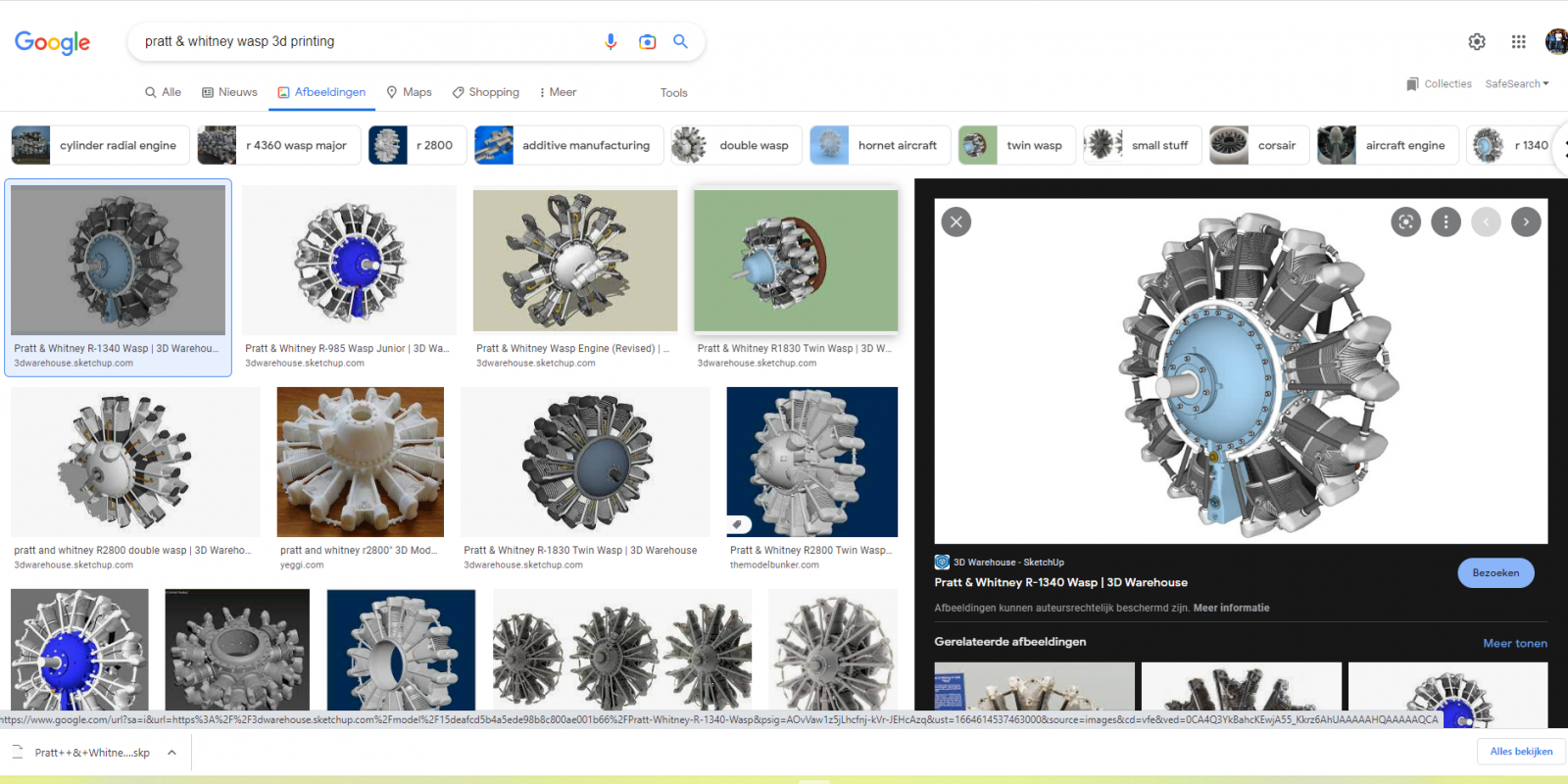Close the image preview panel

click(956, 221)
